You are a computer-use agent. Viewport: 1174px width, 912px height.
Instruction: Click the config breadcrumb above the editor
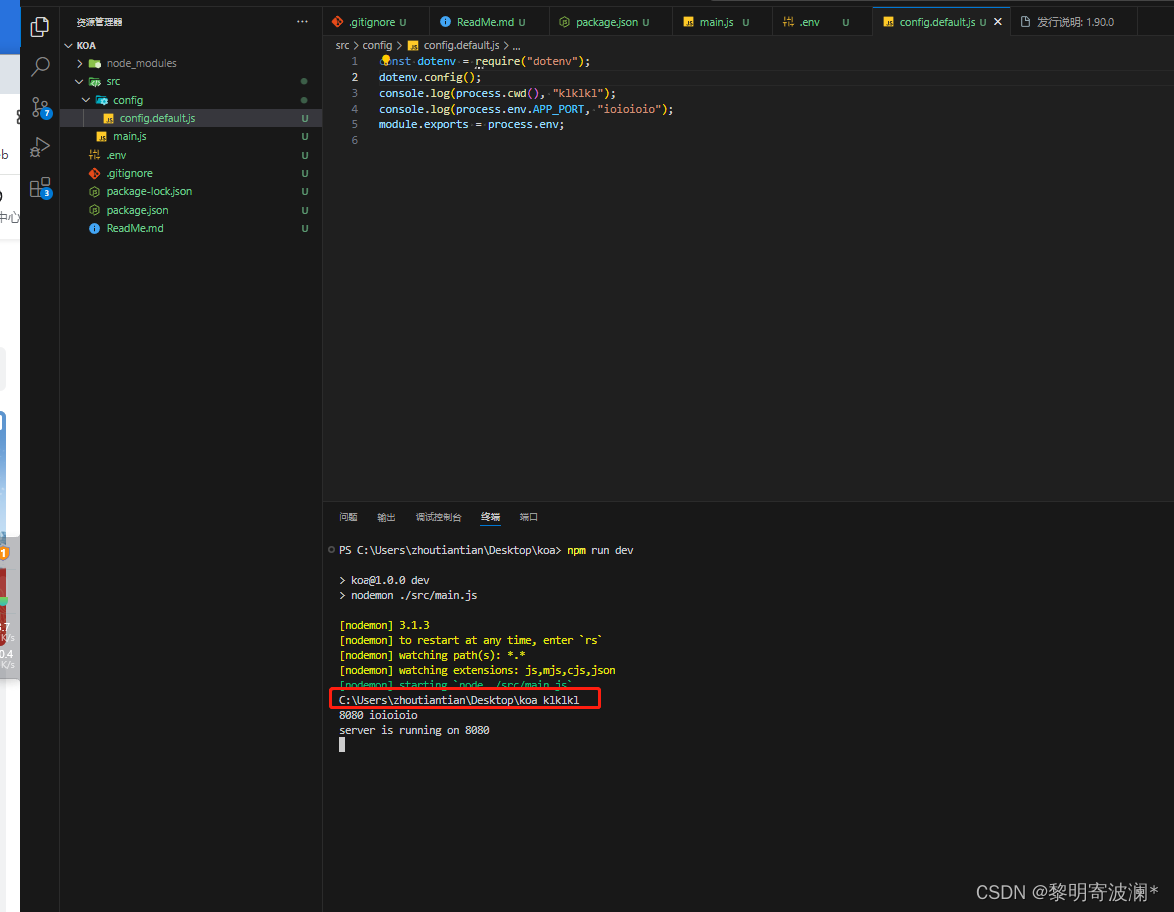pyautogui.click(x=378, y=45)
